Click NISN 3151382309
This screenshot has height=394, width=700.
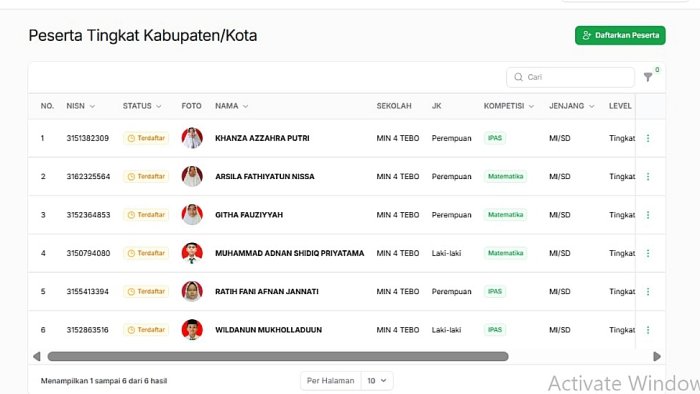tap(88, 138)
